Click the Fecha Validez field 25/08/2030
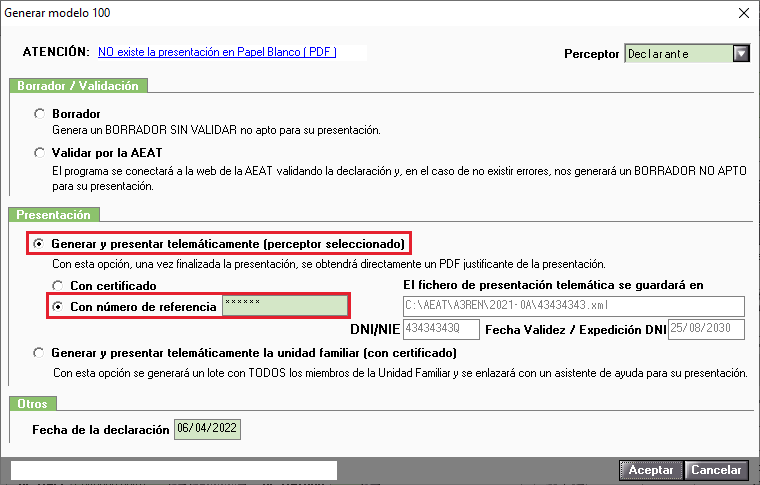The width and height of the screenshot is (760, 485). (706, 329)
